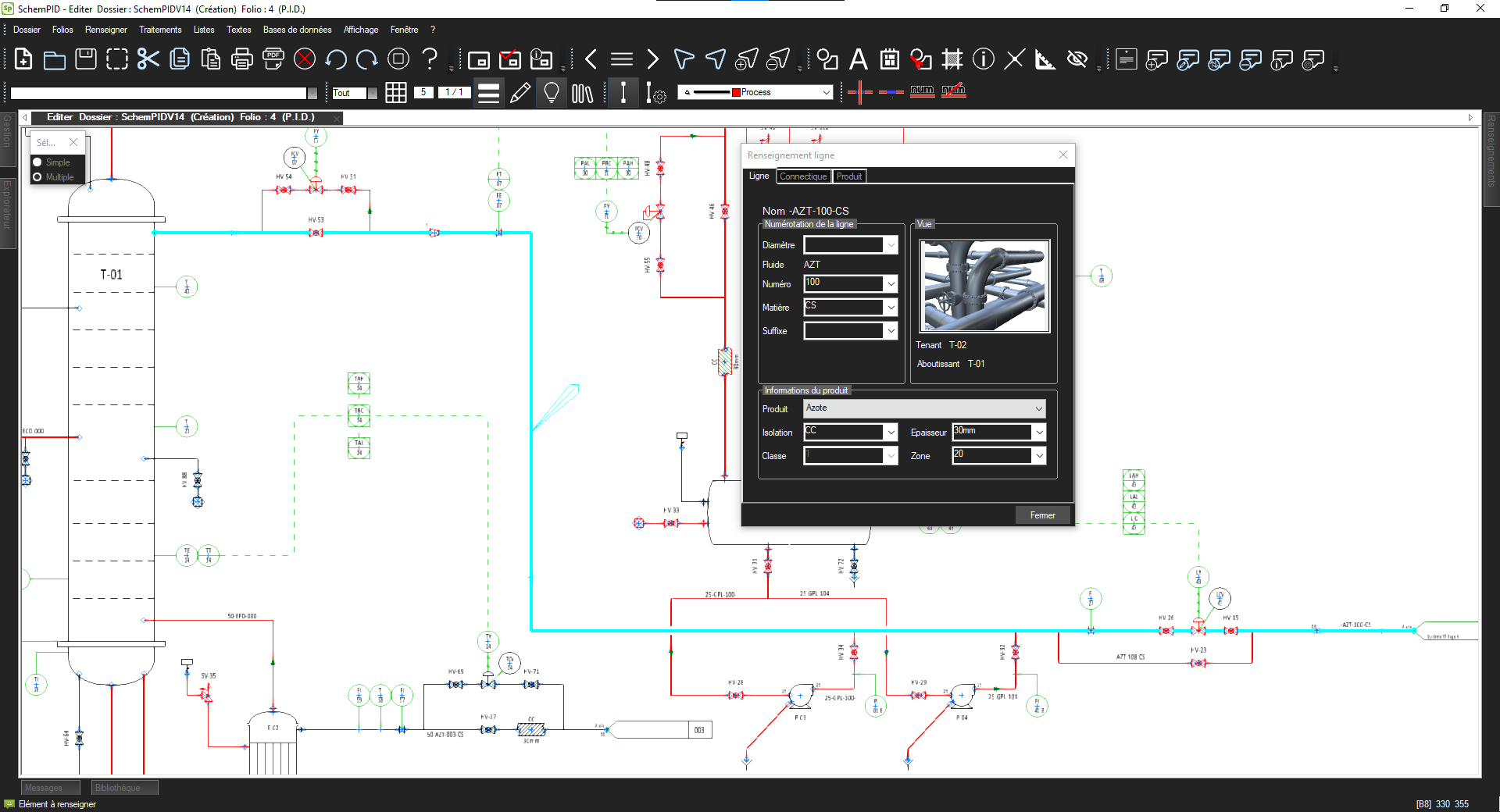Paste with the clipboard icon
Viewport: 1500px width, 812px height.
(211, 59)
